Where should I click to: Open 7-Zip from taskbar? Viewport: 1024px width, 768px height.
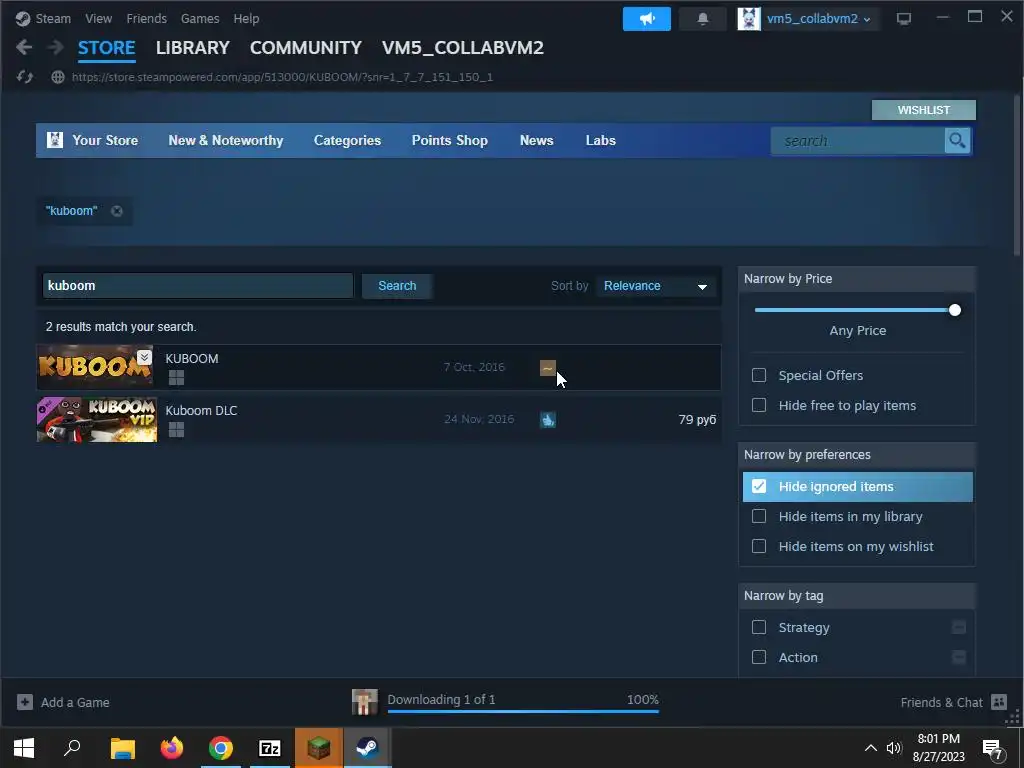tap(270, 748)
